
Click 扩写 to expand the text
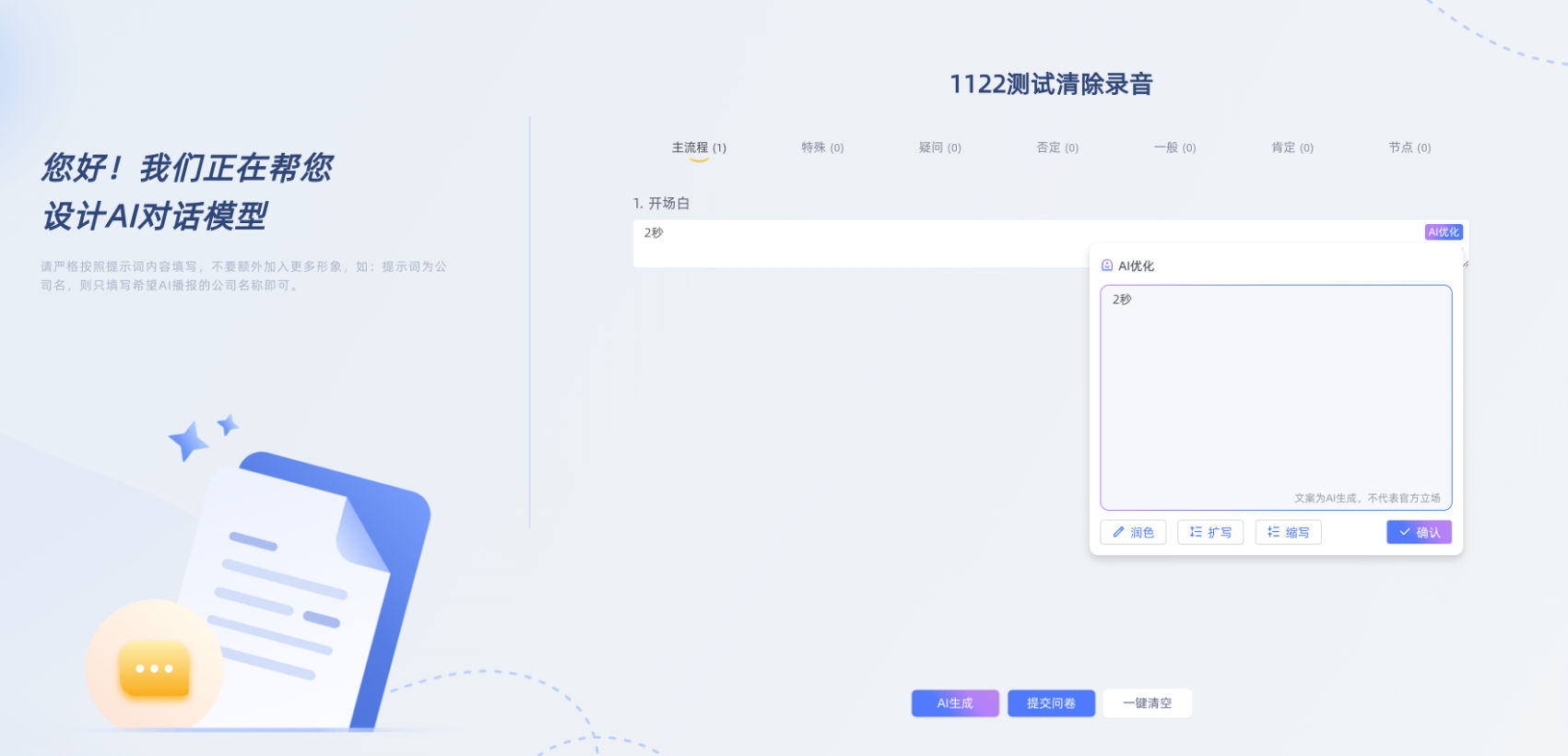tap(1210, 532)
